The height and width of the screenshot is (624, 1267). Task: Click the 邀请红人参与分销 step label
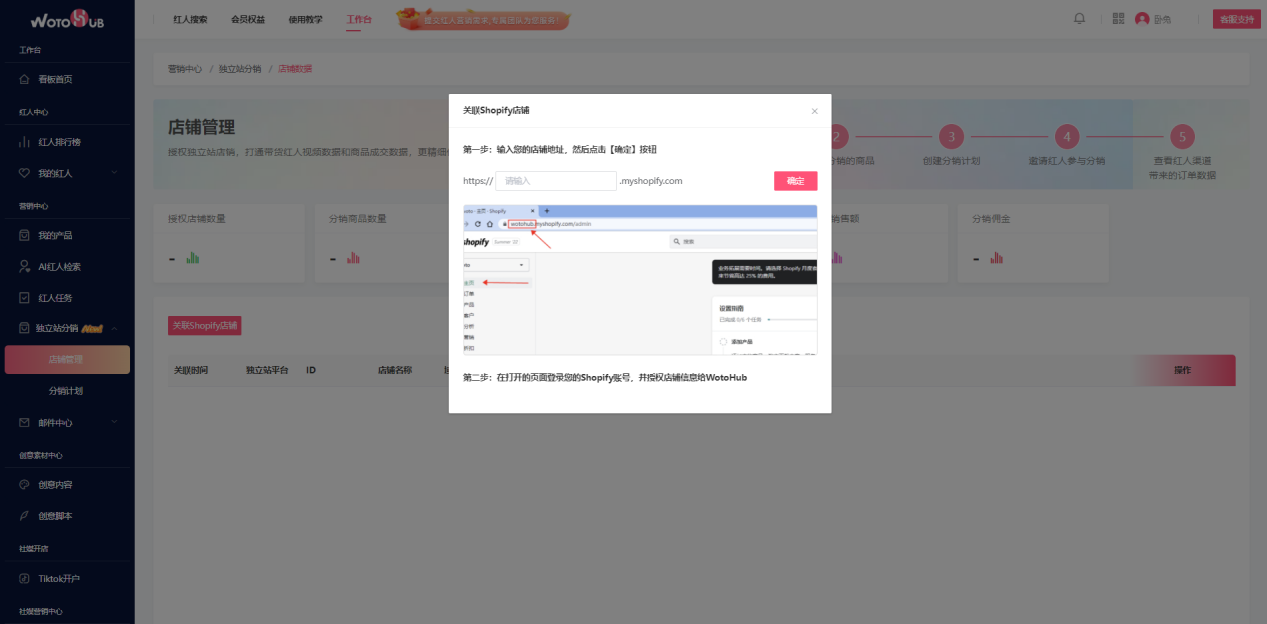click(1067, 160)
